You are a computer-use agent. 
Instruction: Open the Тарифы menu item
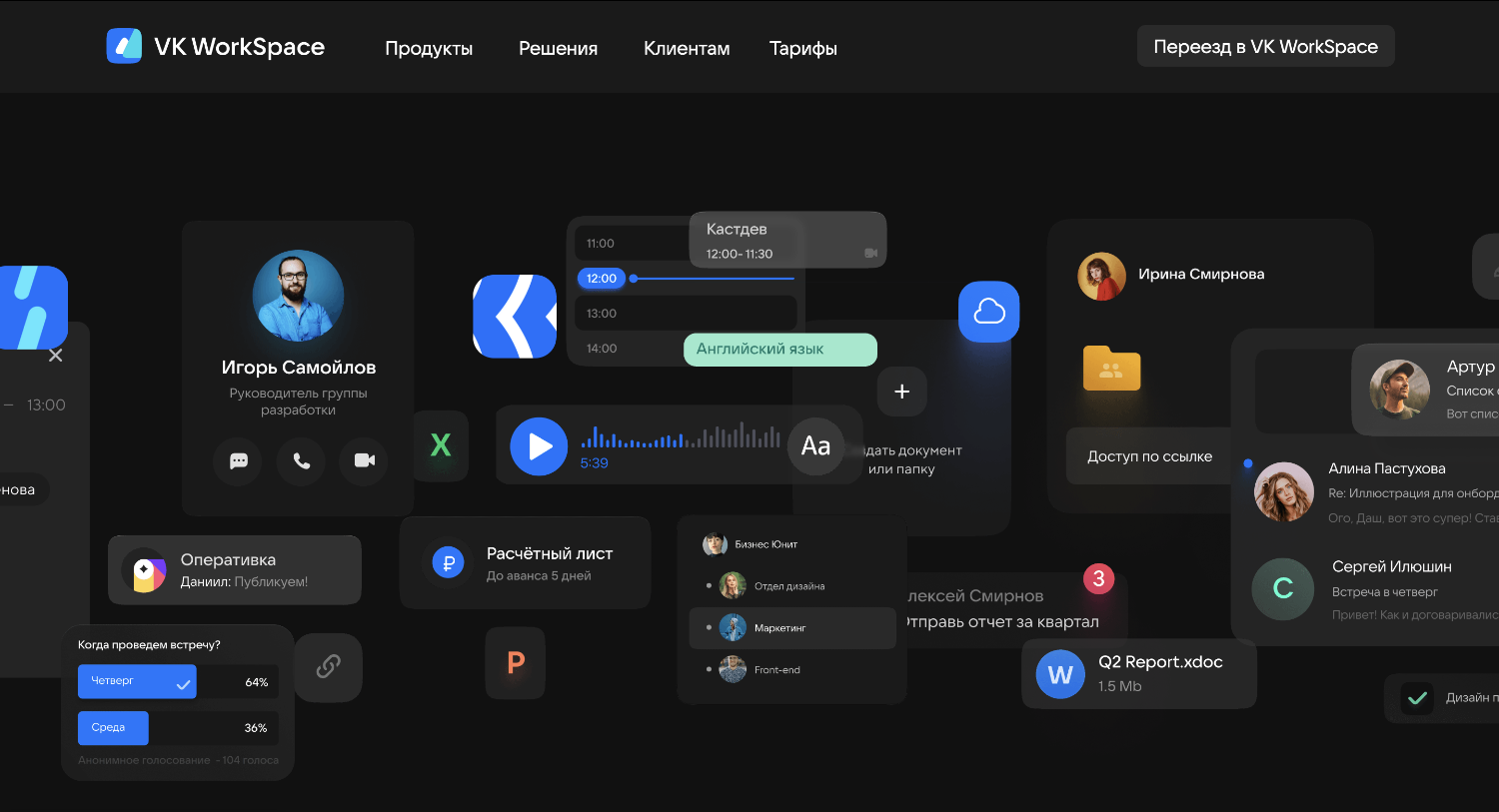tap(802, 48)
